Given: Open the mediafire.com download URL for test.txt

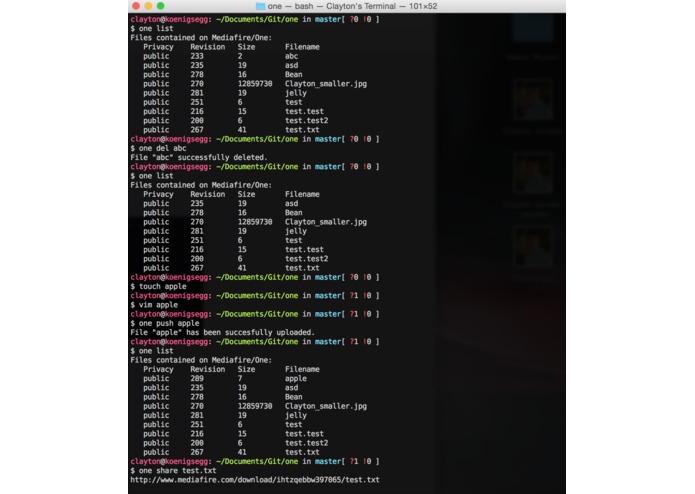Looking at the screenshot, I should [x=255, y=480].
